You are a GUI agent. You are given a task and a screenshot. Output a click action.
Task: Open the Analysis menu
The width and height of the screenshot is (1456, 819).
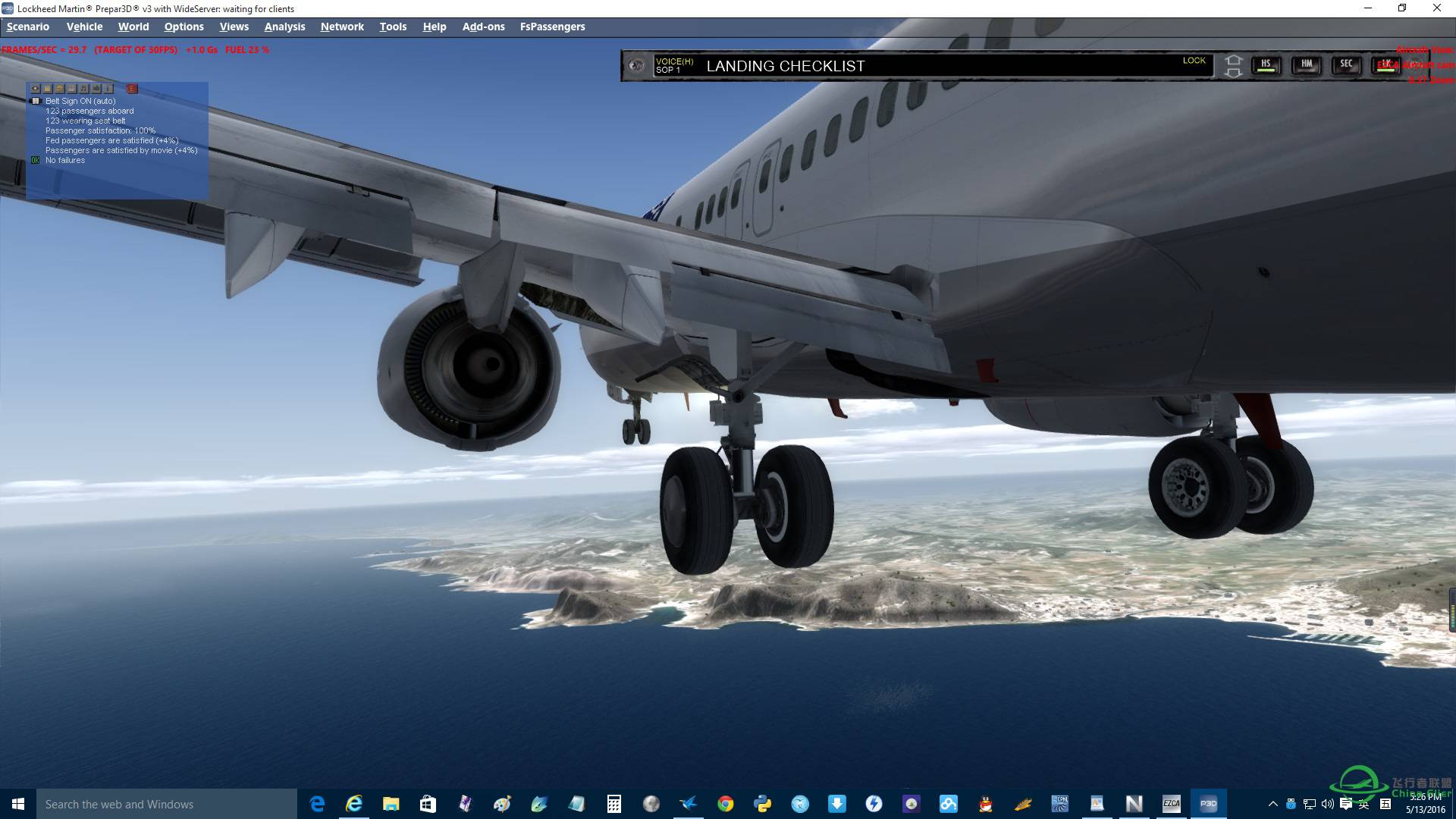[x=284, y=27]
